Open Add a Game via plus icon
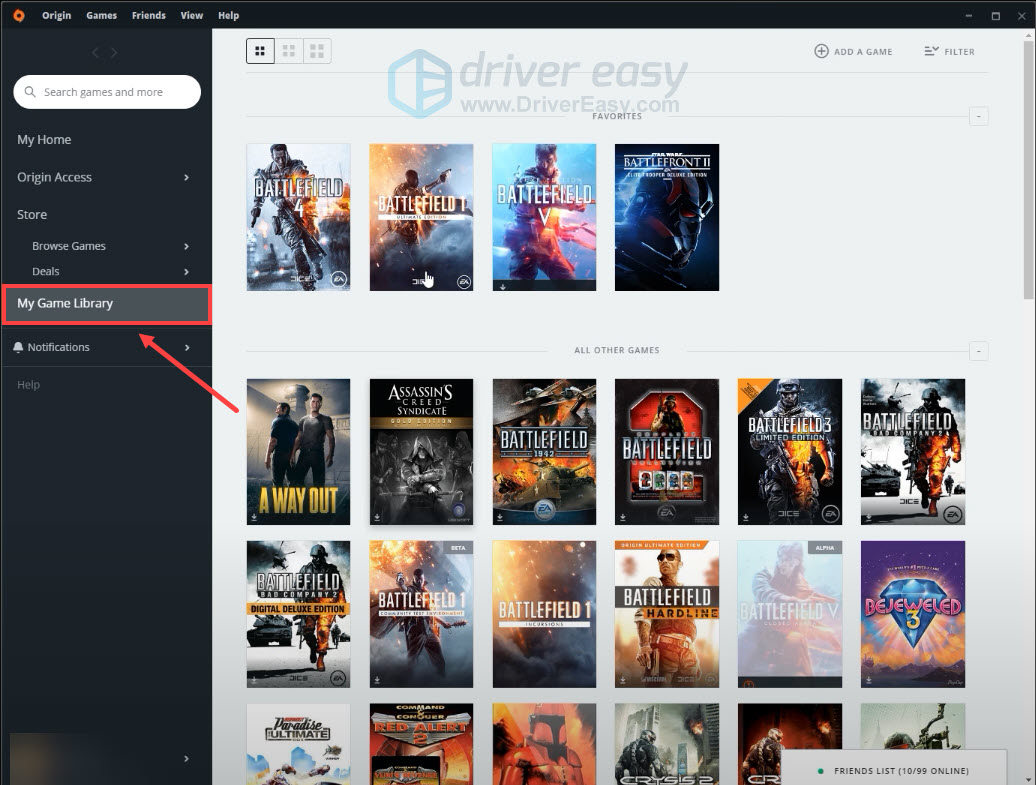Viewport: 1036px width, 785px height. tap(822, 51)
